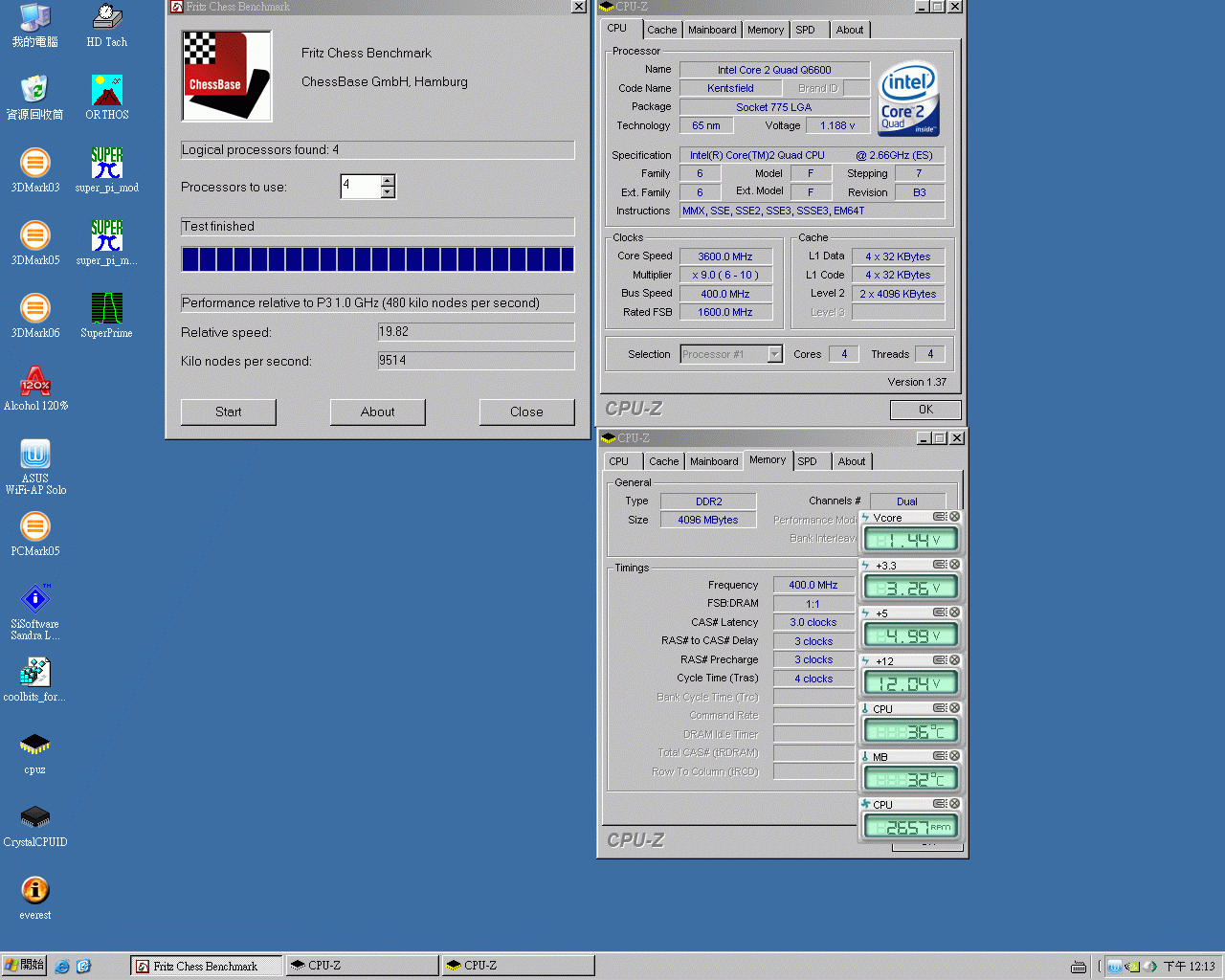This screenshot has width=1225, height=980.
Task: Click the Fritz benchmark progress bar
Action: coord(378,259)
